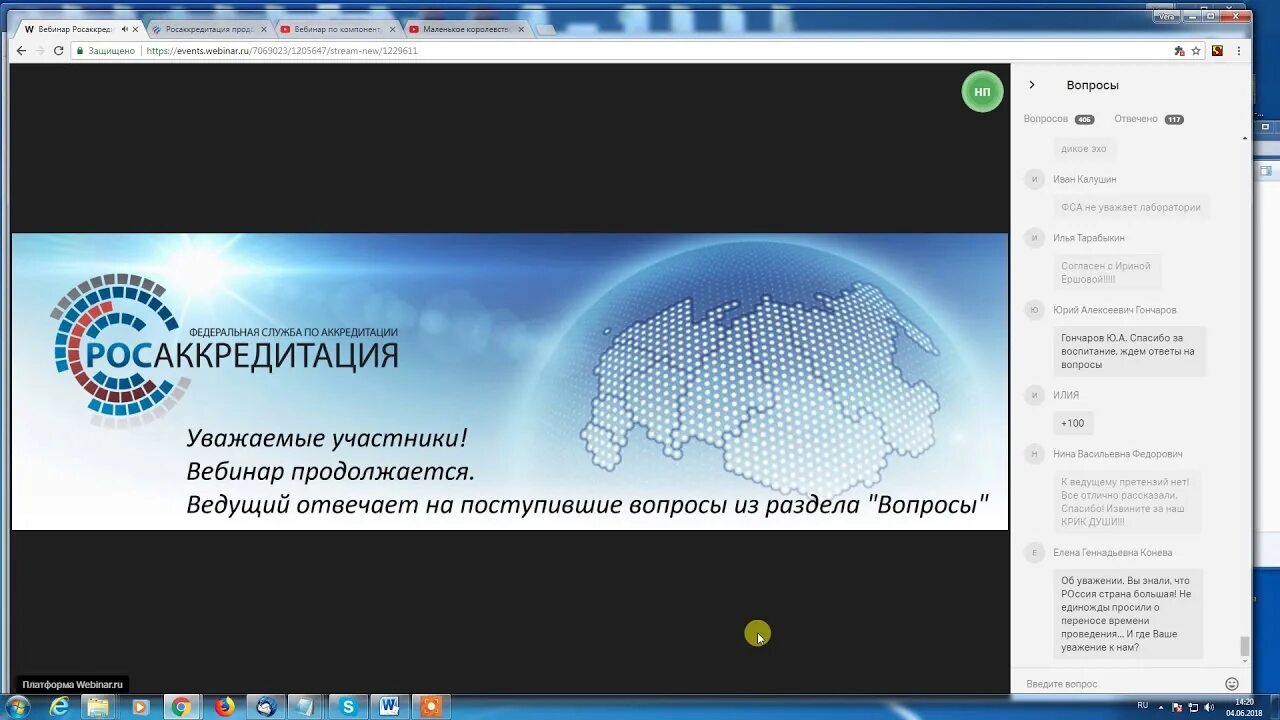Image resolution: width=1280 pixels, height=720 pixels.
Task: Open Skype from taskbar
Action: point(348,707)
